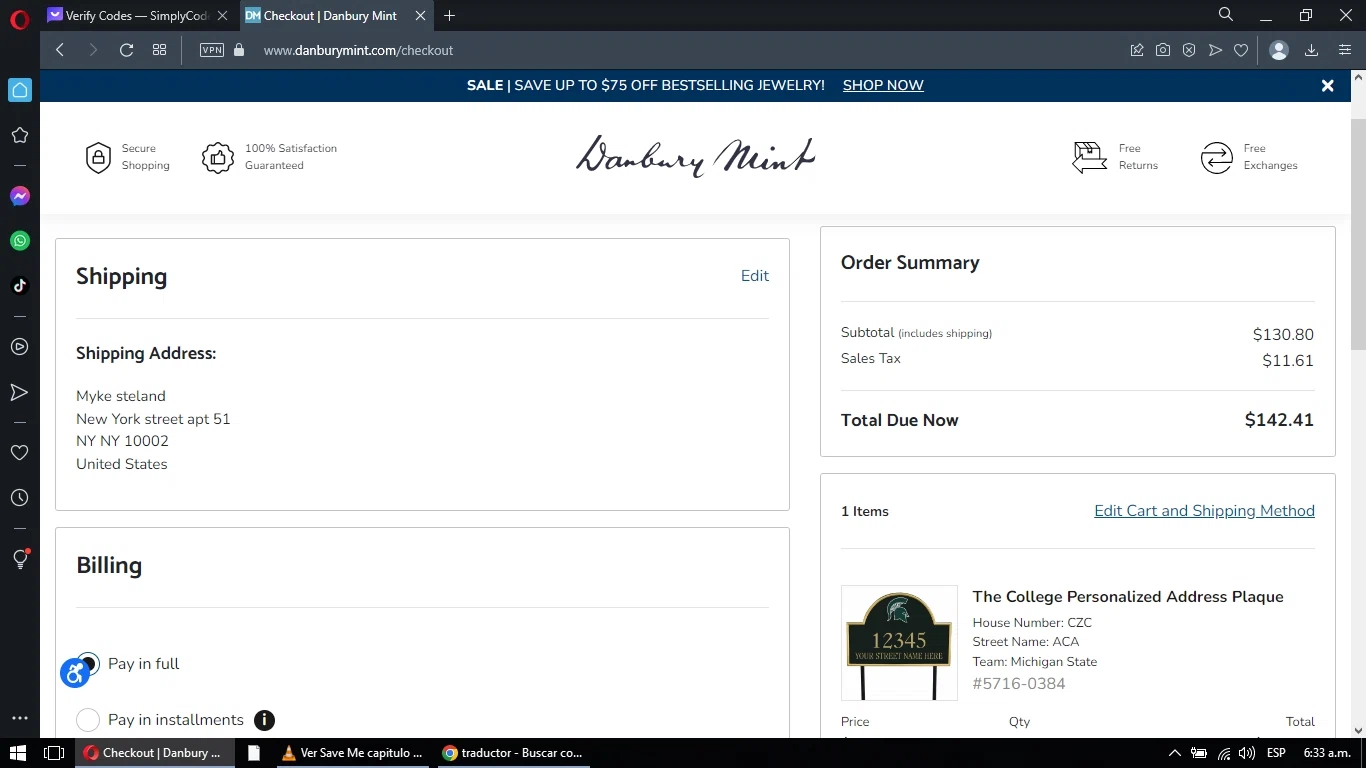Open the lightbulb tips icon in sidebar
Image resolution: width=1366 pixels, height=768 pixels.
(20, 559)
